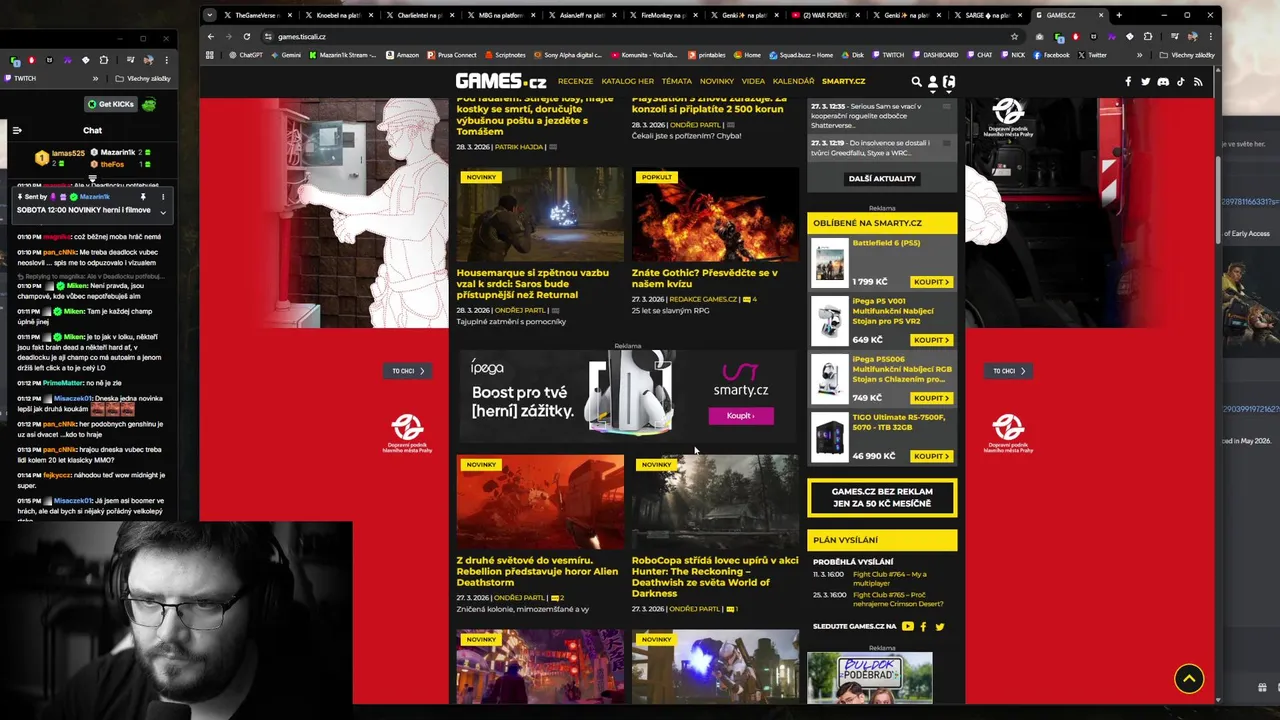
Task: Focus the games.tiscali.cz address bar
Action: click(x=640, y=36)
